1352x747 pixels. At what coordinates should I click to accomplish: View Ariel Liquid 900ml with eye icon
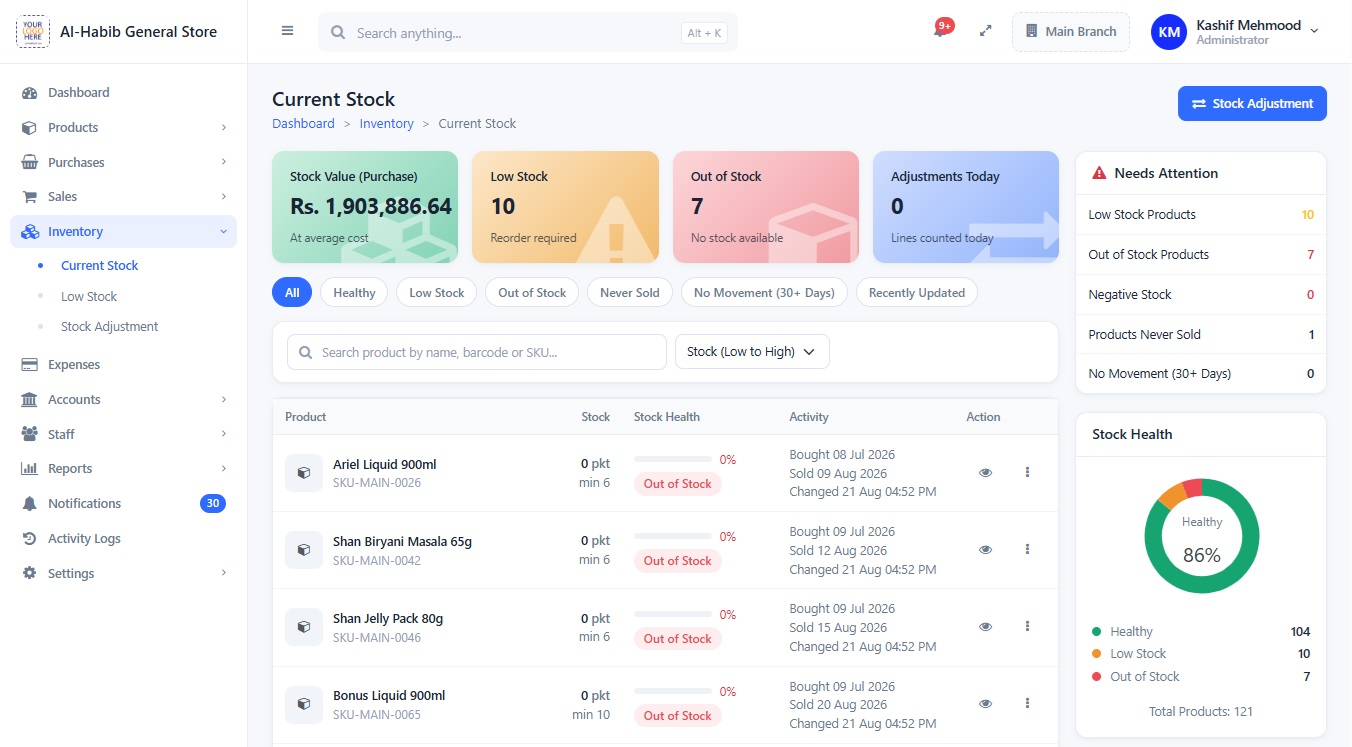985,473
